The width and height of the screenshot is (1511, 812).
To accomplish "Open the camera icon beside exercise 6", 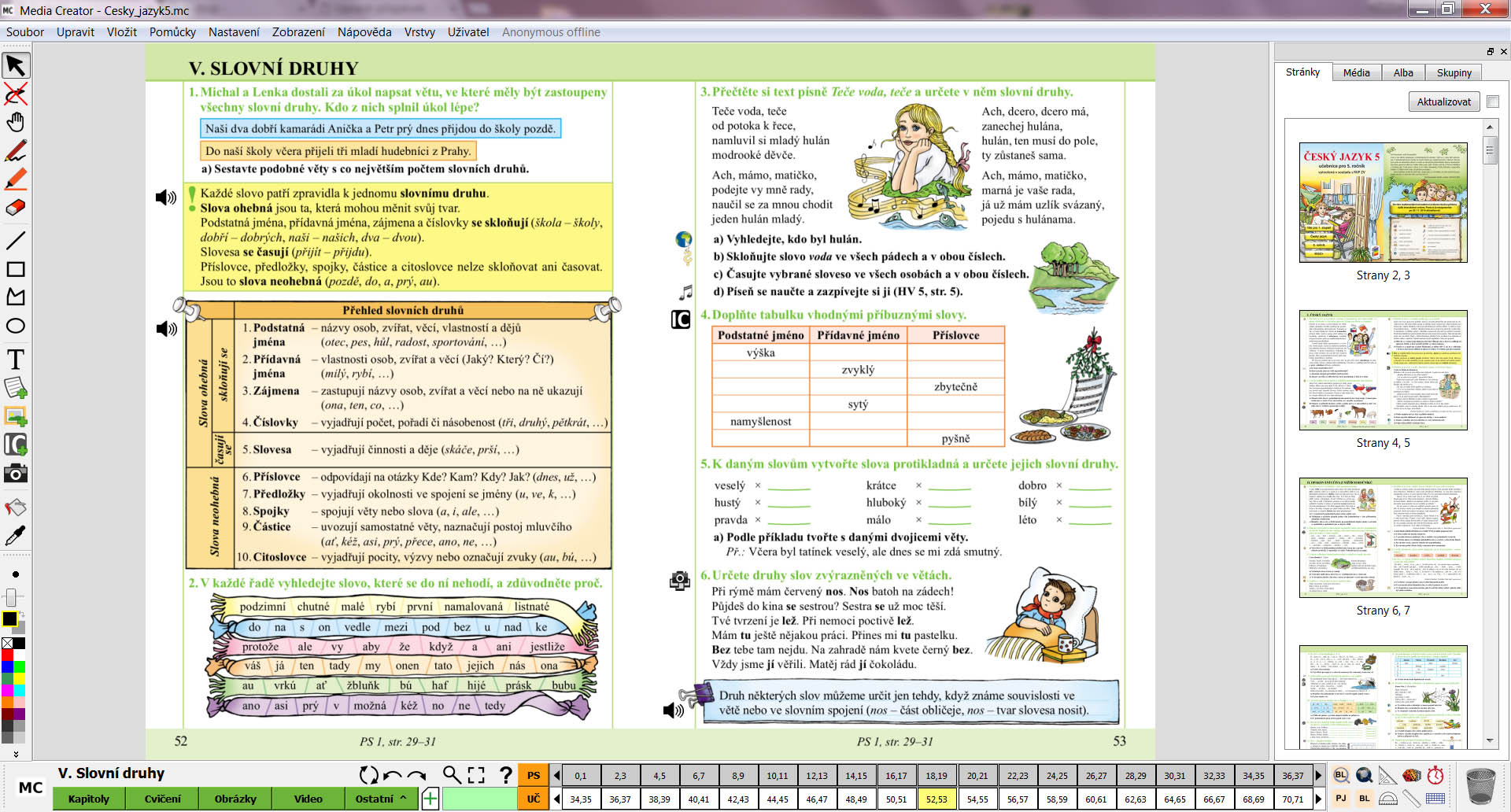I will coord(680,581).
